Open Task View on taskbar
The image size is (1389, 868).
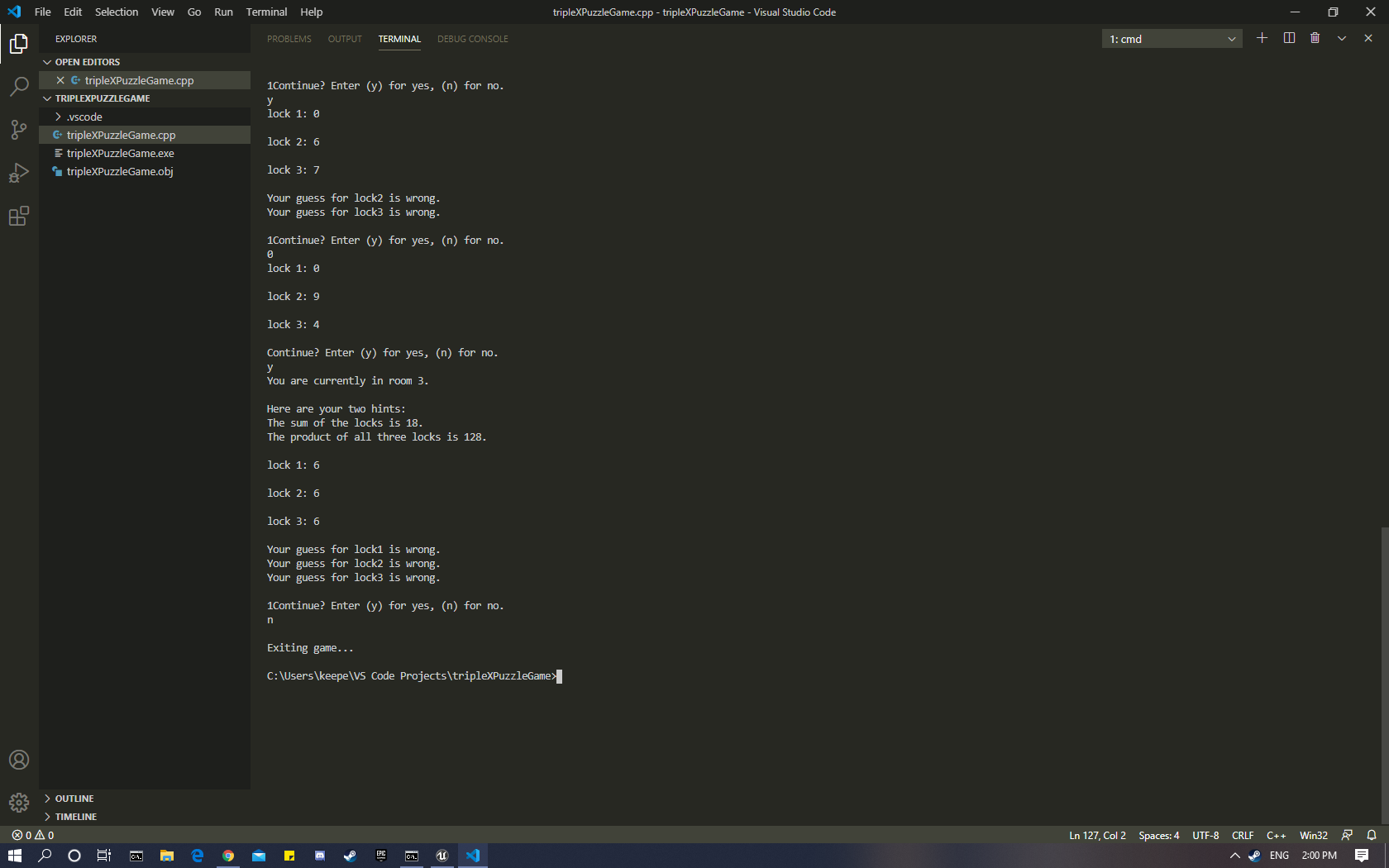pos(104,856)
